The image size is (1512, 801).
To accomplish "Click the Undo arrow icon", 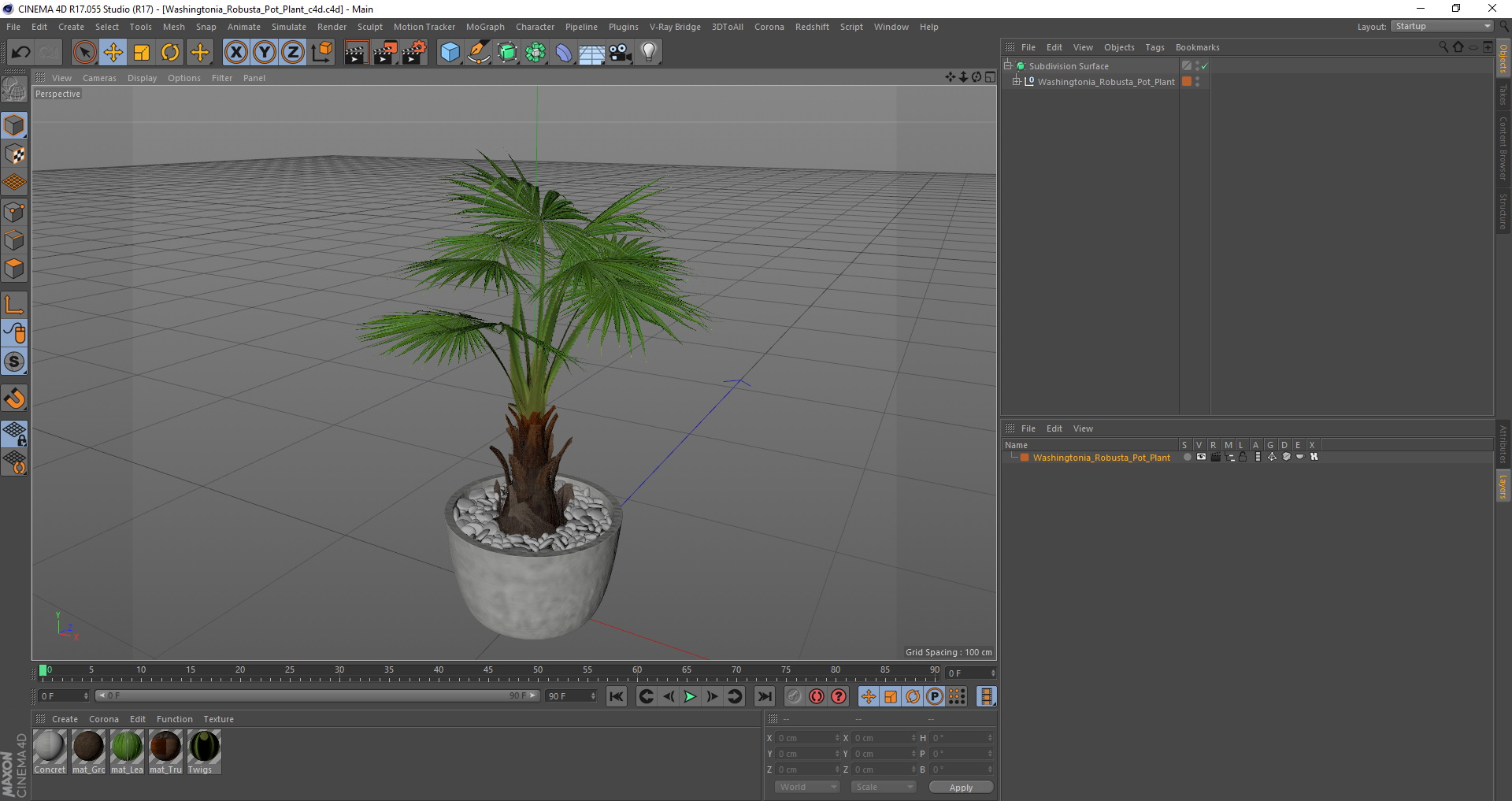I will 21,53.
